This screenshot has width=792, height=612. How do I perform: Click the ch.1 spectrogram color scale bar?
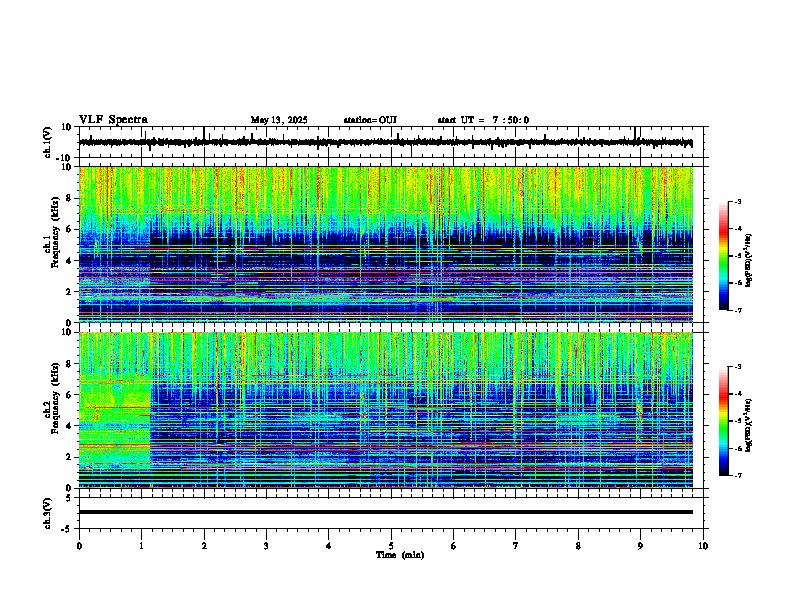tap(723, 256)
